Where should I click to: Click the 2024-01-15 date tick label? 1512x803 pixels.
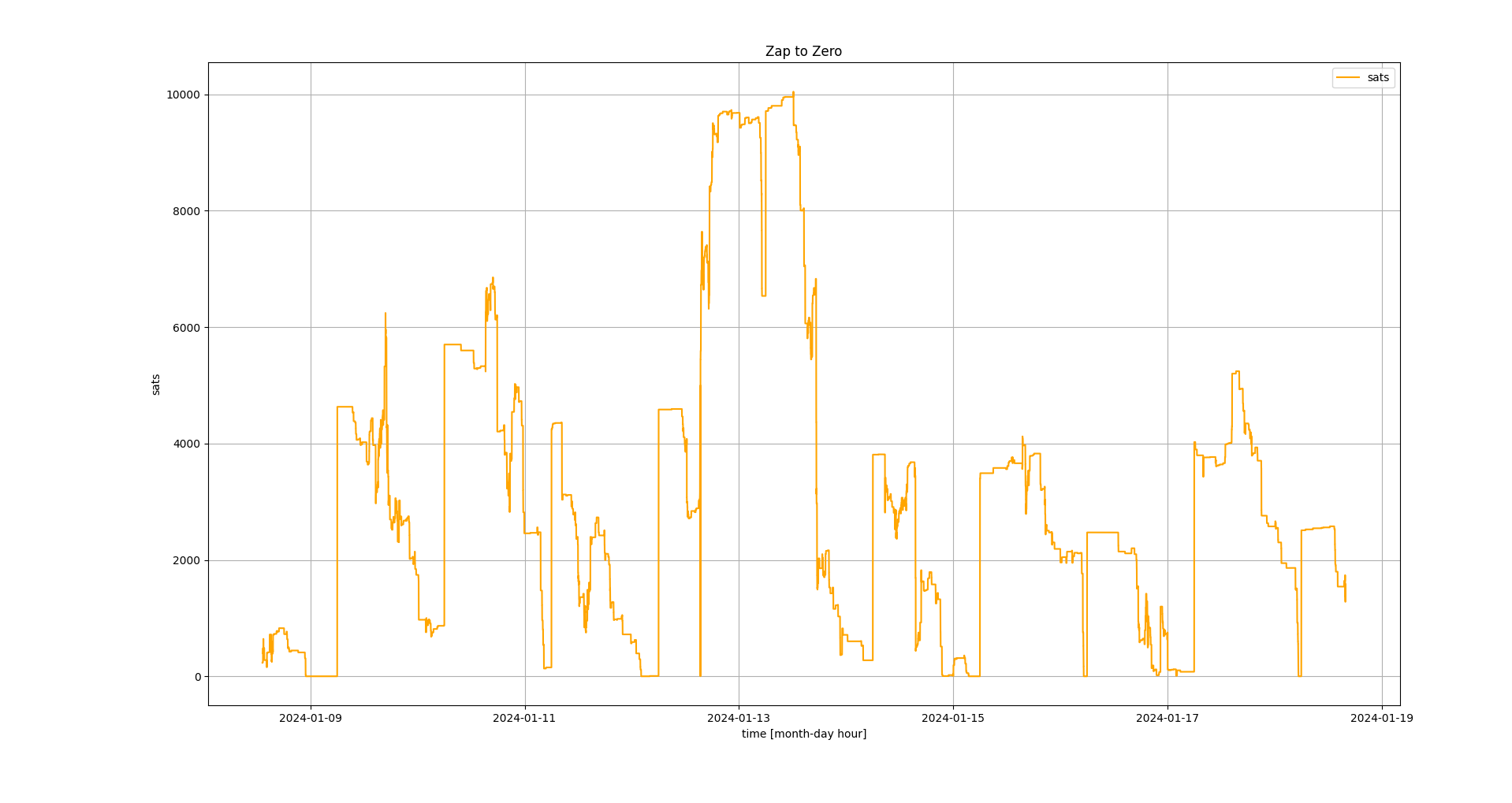(x=953, y=718)
